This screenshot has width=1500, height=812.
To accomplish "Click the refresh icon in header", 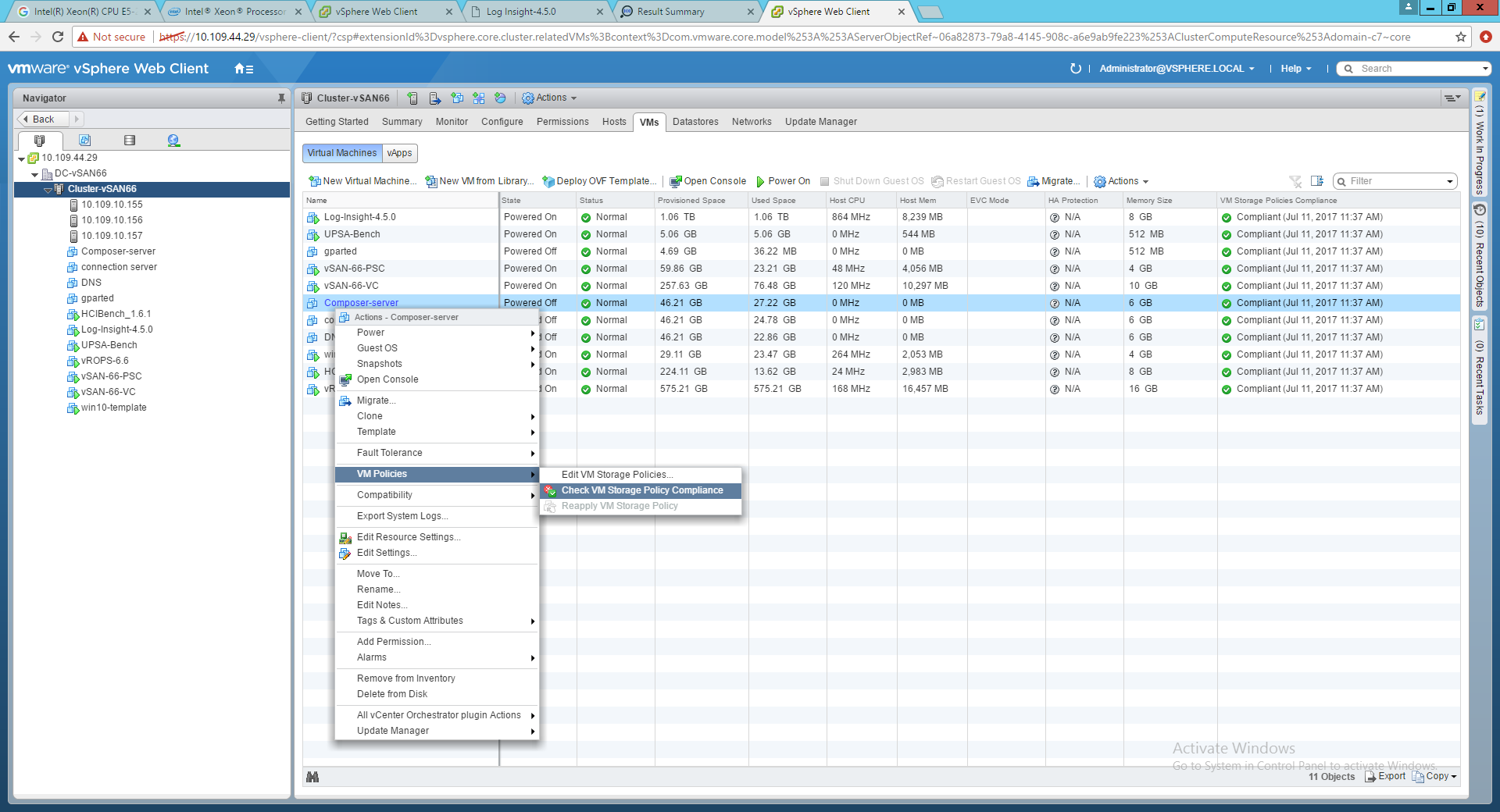I will tap(1076, 69).
